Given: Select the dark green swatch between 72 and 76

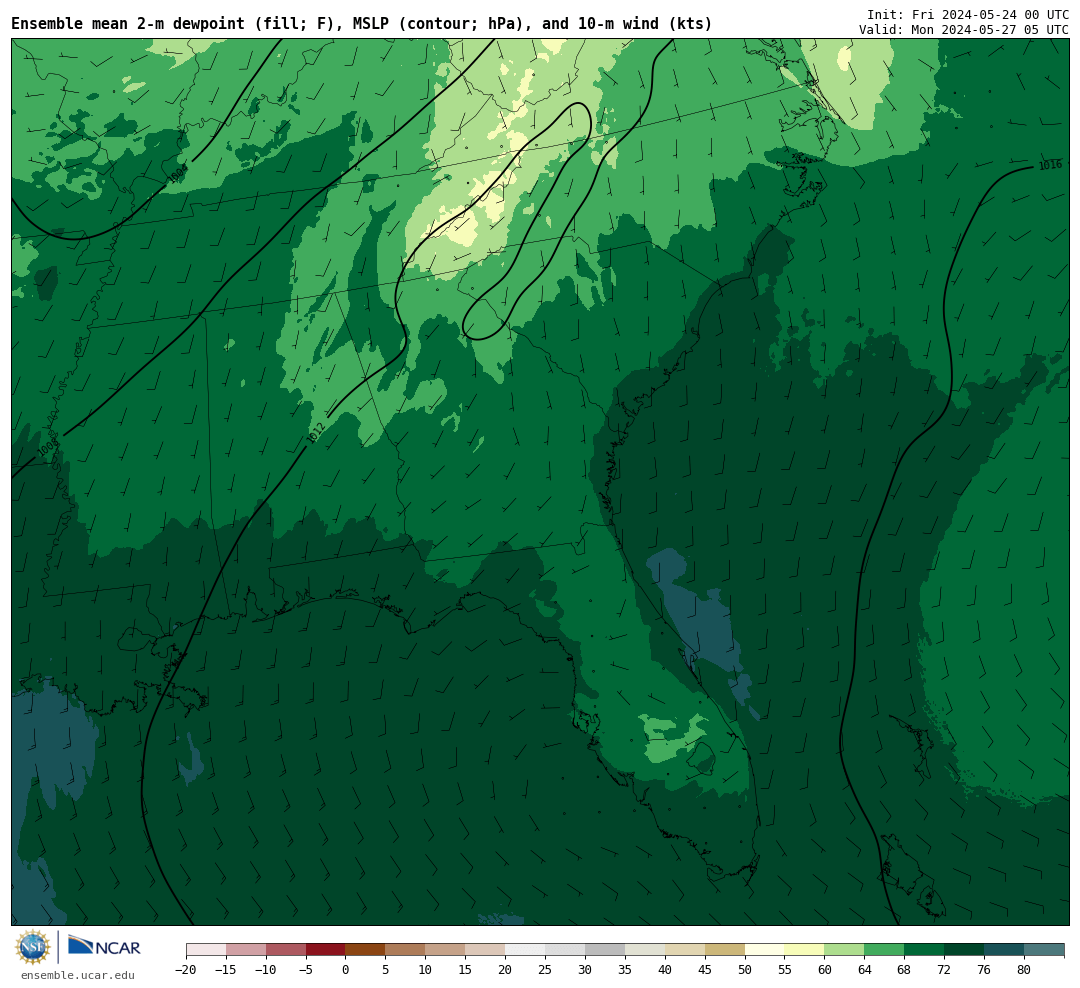Looking at the screenshot, I should click(x=965, y=950).
